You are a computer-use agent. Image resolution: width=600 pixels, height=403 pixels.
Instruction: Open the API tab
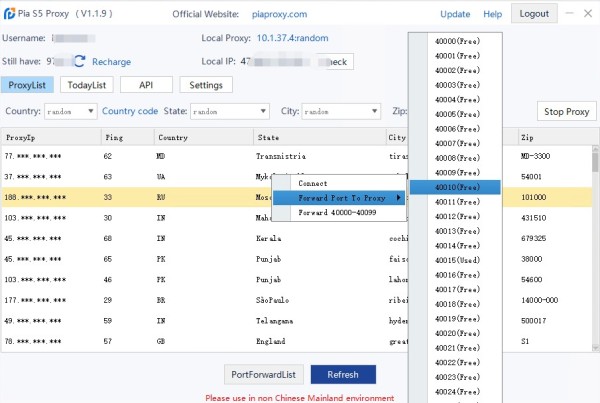tap(146, 85)
